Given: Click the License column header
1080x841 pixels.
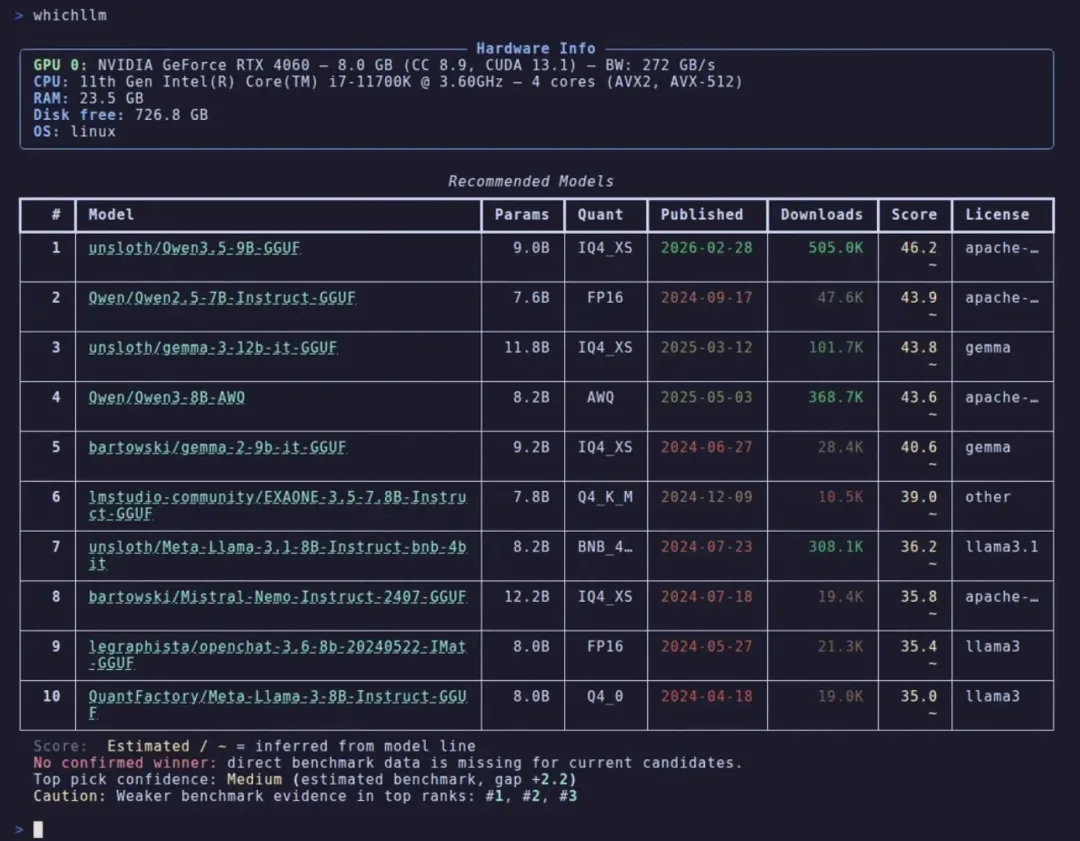Looking at the screenshot, I should (x=997, y=214).
